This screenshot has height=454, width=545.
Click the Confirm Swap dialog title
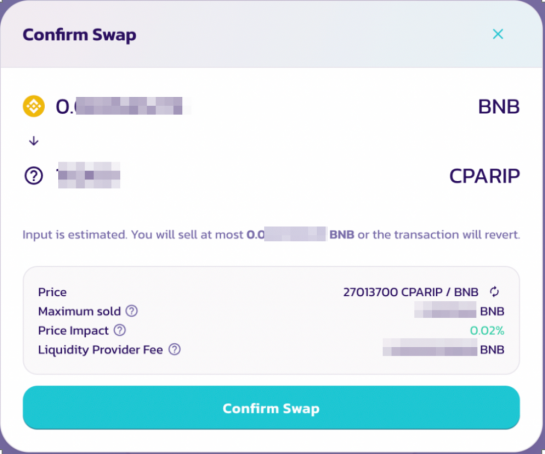79,35
